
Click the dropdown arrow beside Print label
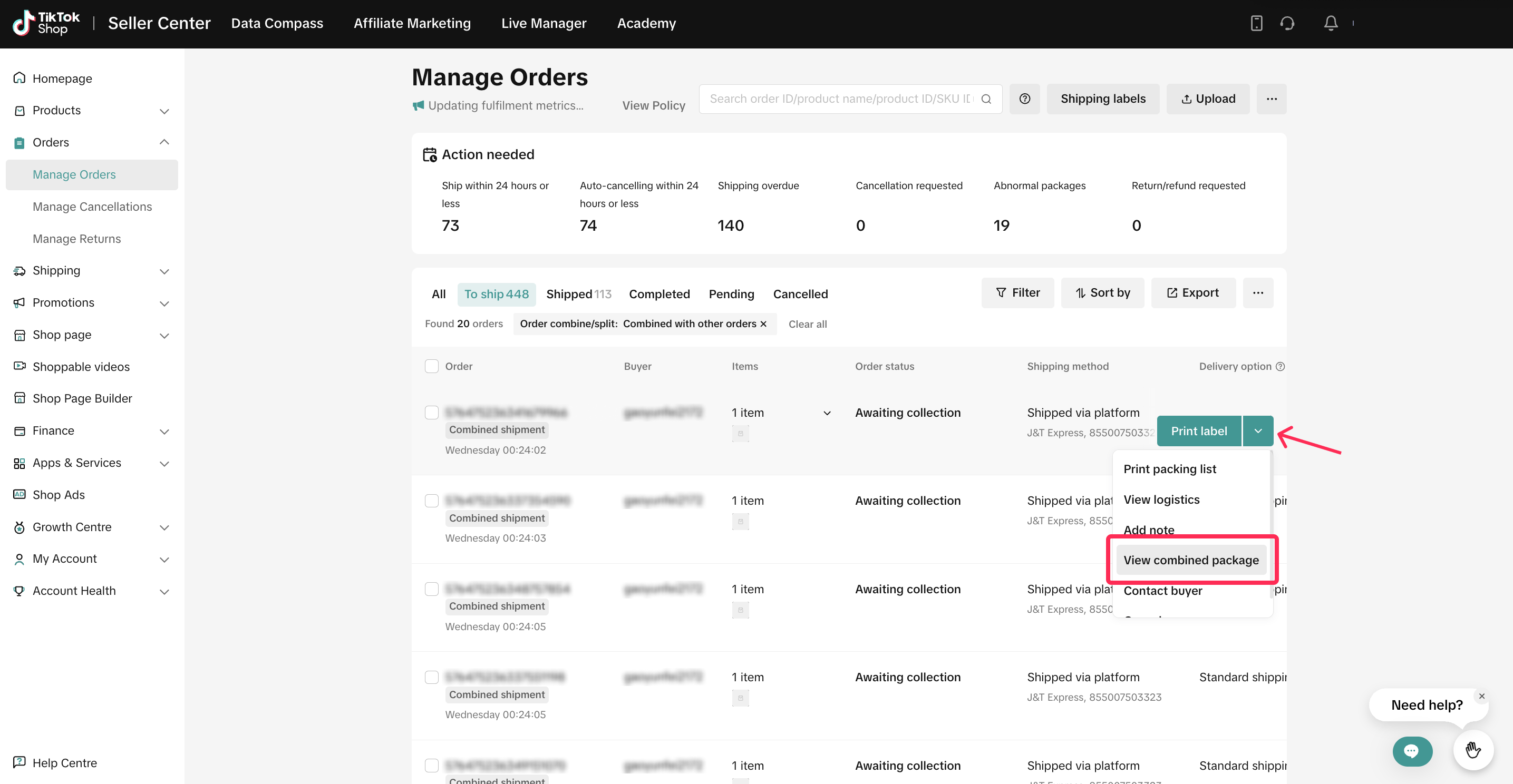click(x=1257, y=431)
